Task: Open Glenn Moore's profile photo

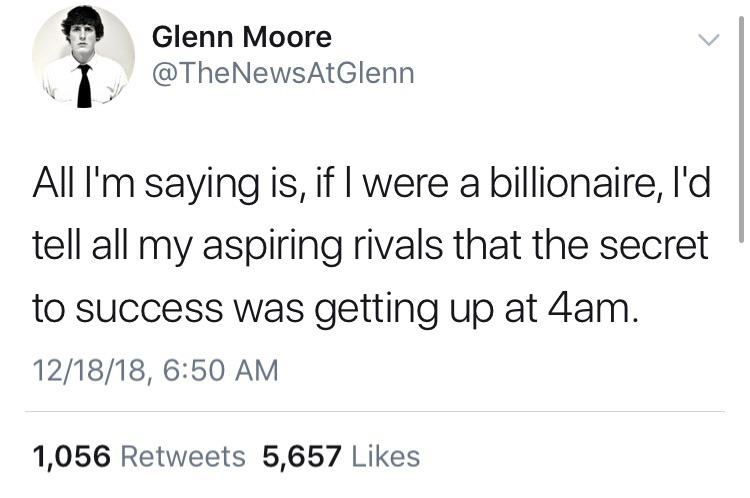Action: click(x=84, y=58)
